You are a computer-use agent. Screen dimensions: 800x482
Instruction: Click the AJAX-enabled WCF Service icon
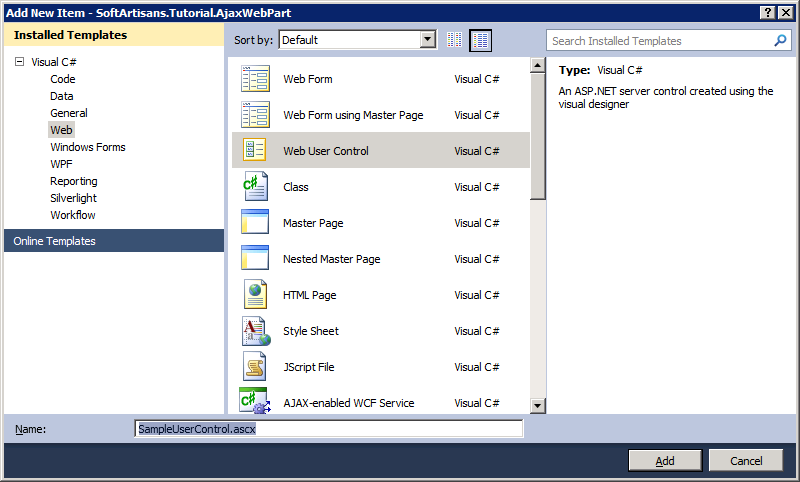(x=255, y=401)
